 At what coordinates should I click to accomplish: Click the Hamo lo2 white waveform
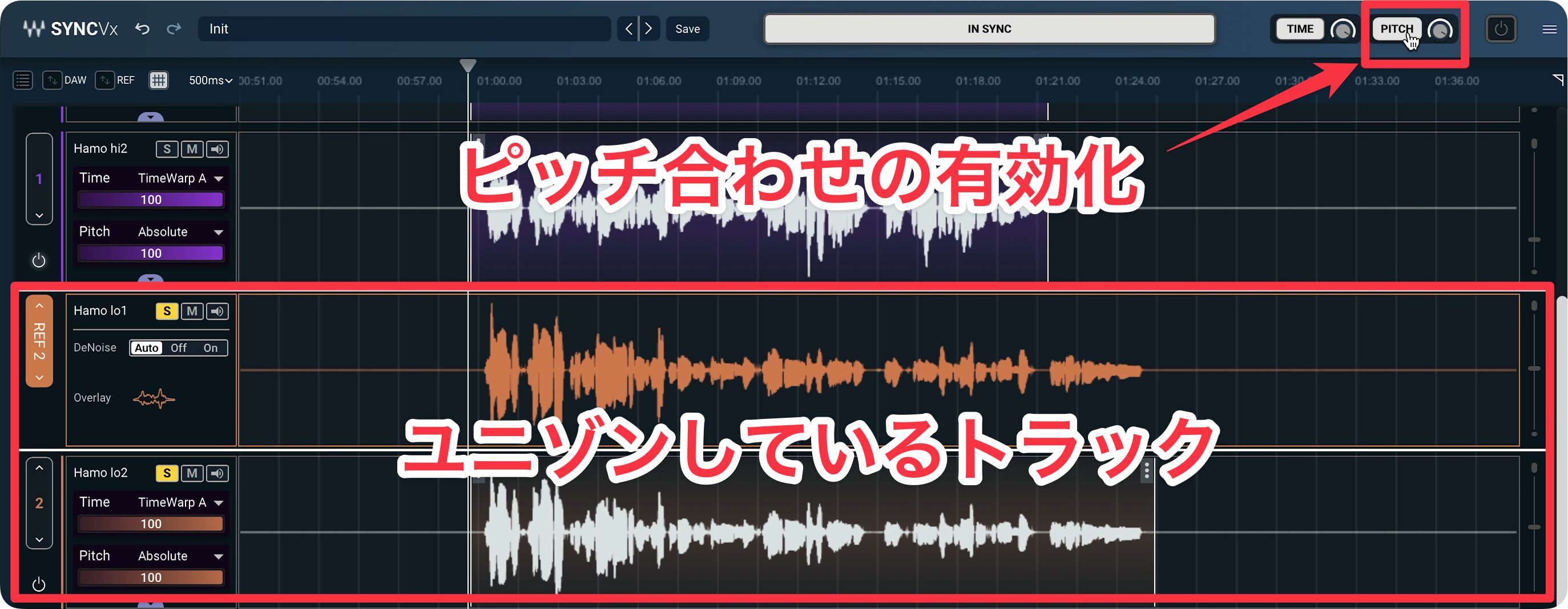[x=813, y=533]
